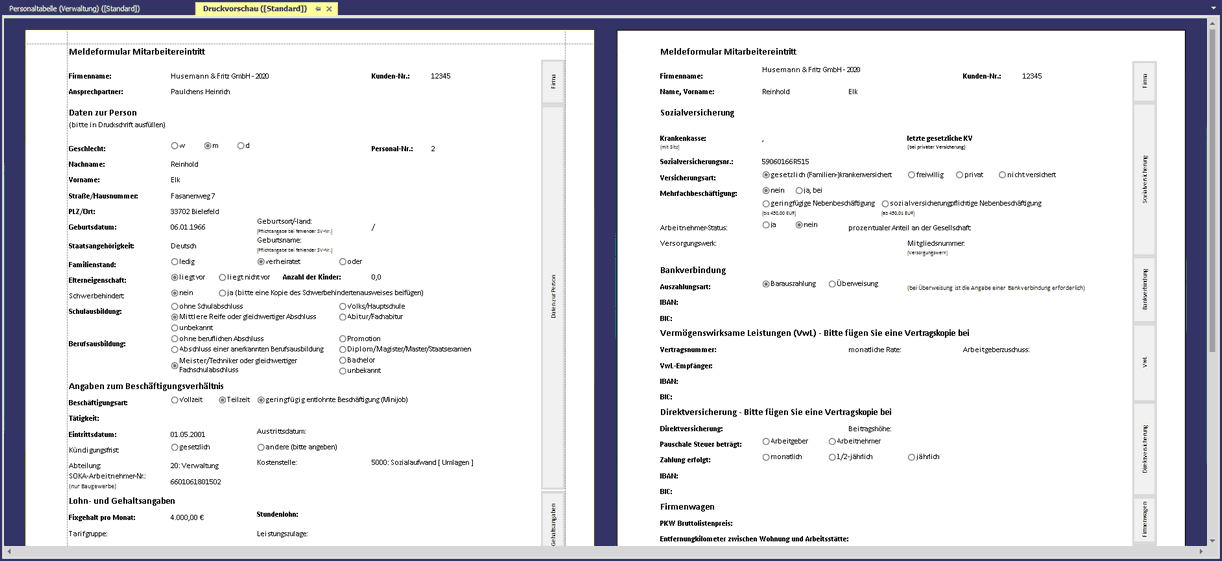Close the Druckvorschau tab
This screenshot has height=561, width=1222.
pyautogui.click(x=329, y=9)
